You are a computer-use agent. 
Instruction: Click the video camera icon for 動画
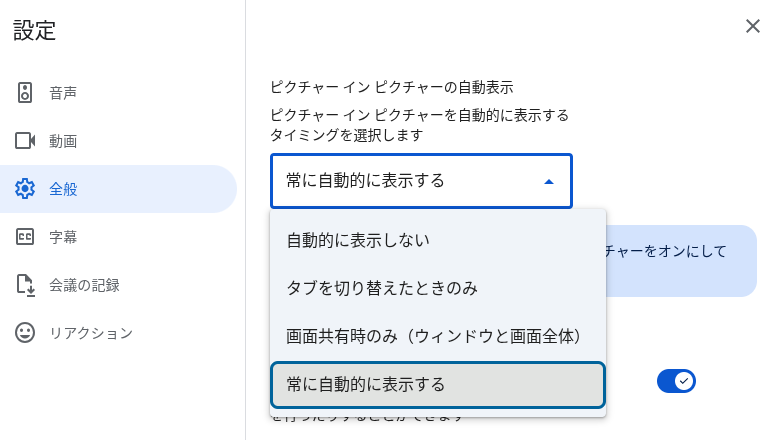(26, 141)
